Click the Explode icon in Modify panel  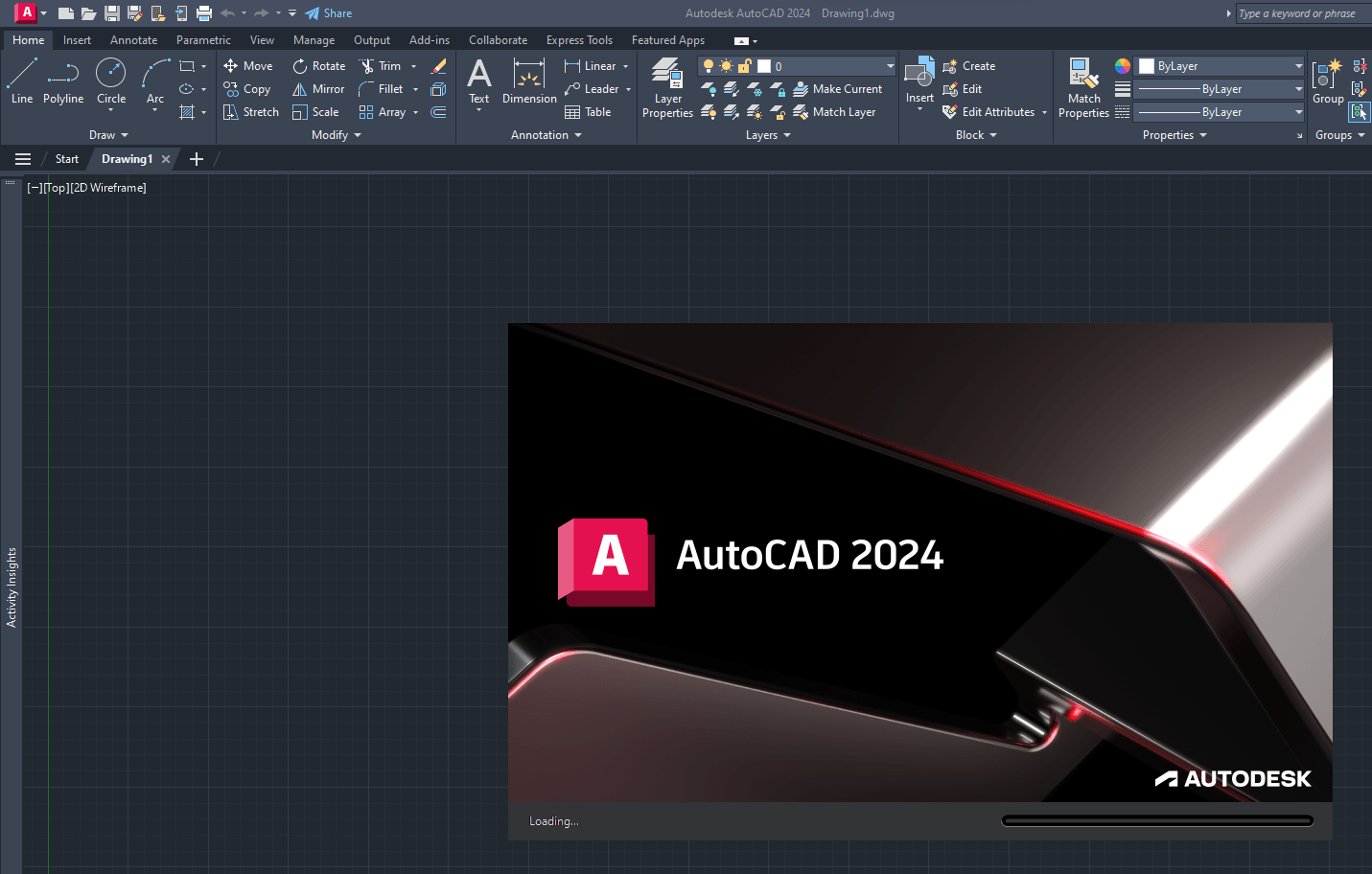[438, 89]
